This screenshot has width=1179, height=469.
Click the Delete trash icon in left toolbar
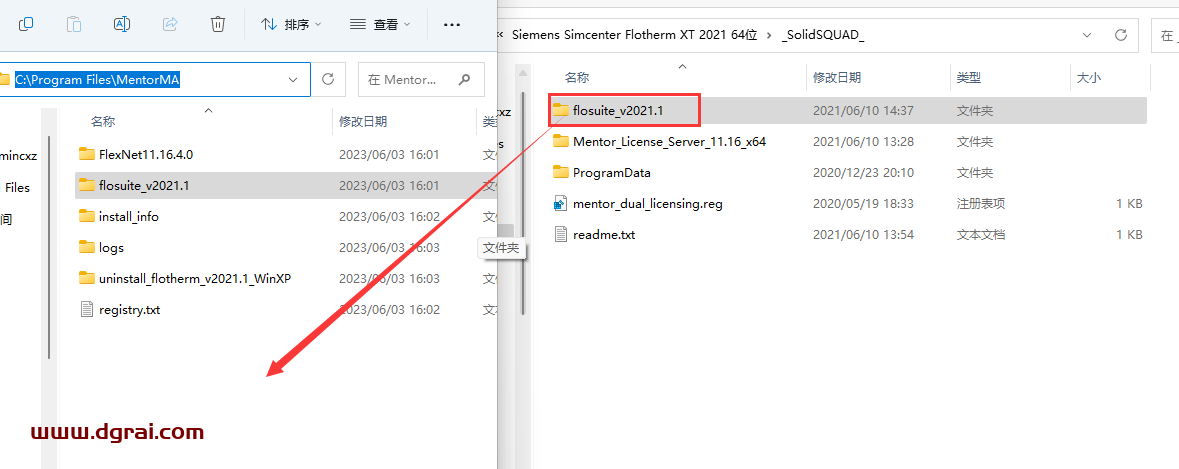(217, 24)
